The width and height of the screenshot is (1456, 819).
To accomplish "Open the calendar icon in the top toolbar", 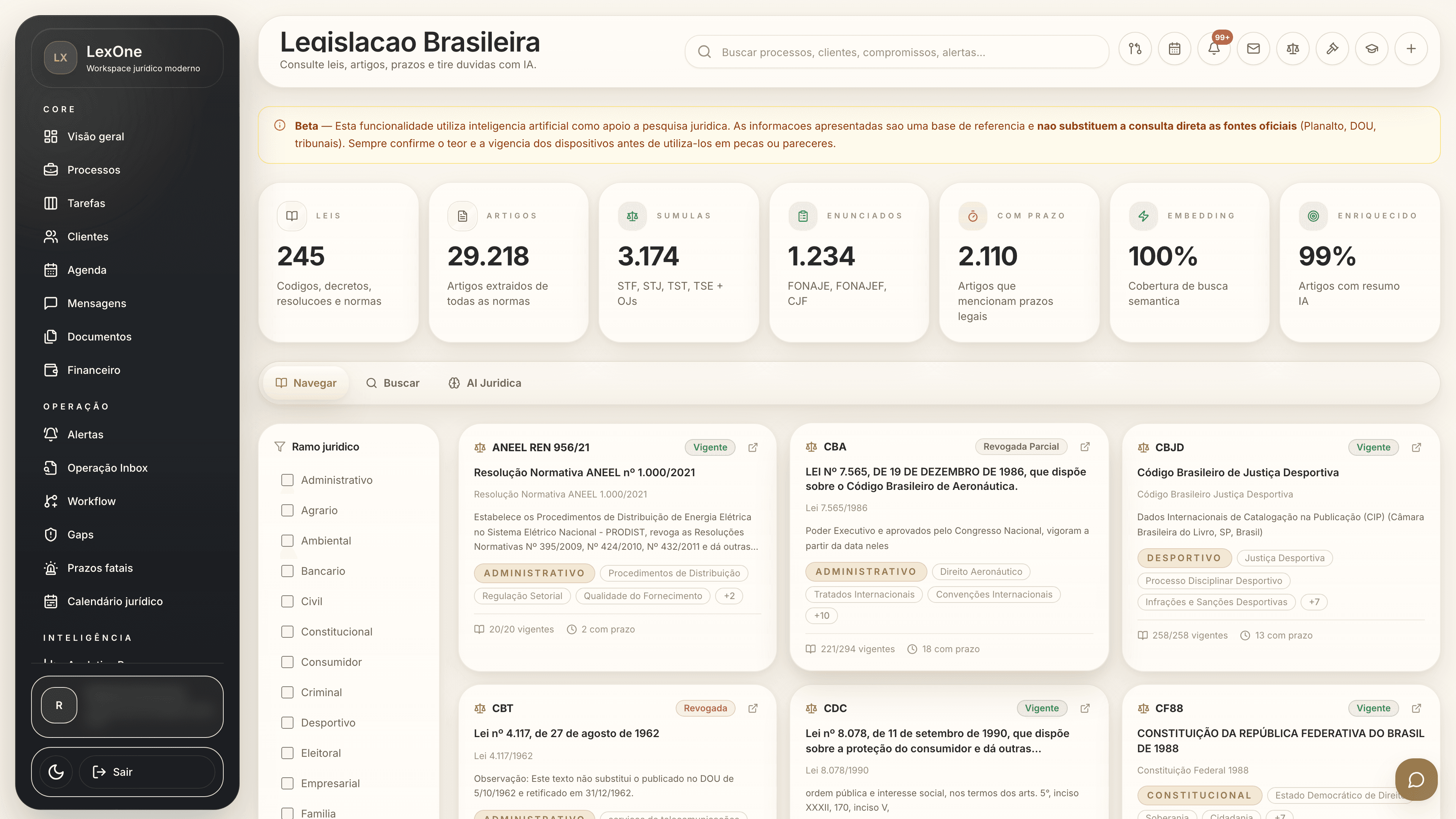I will coord(1175,49).
